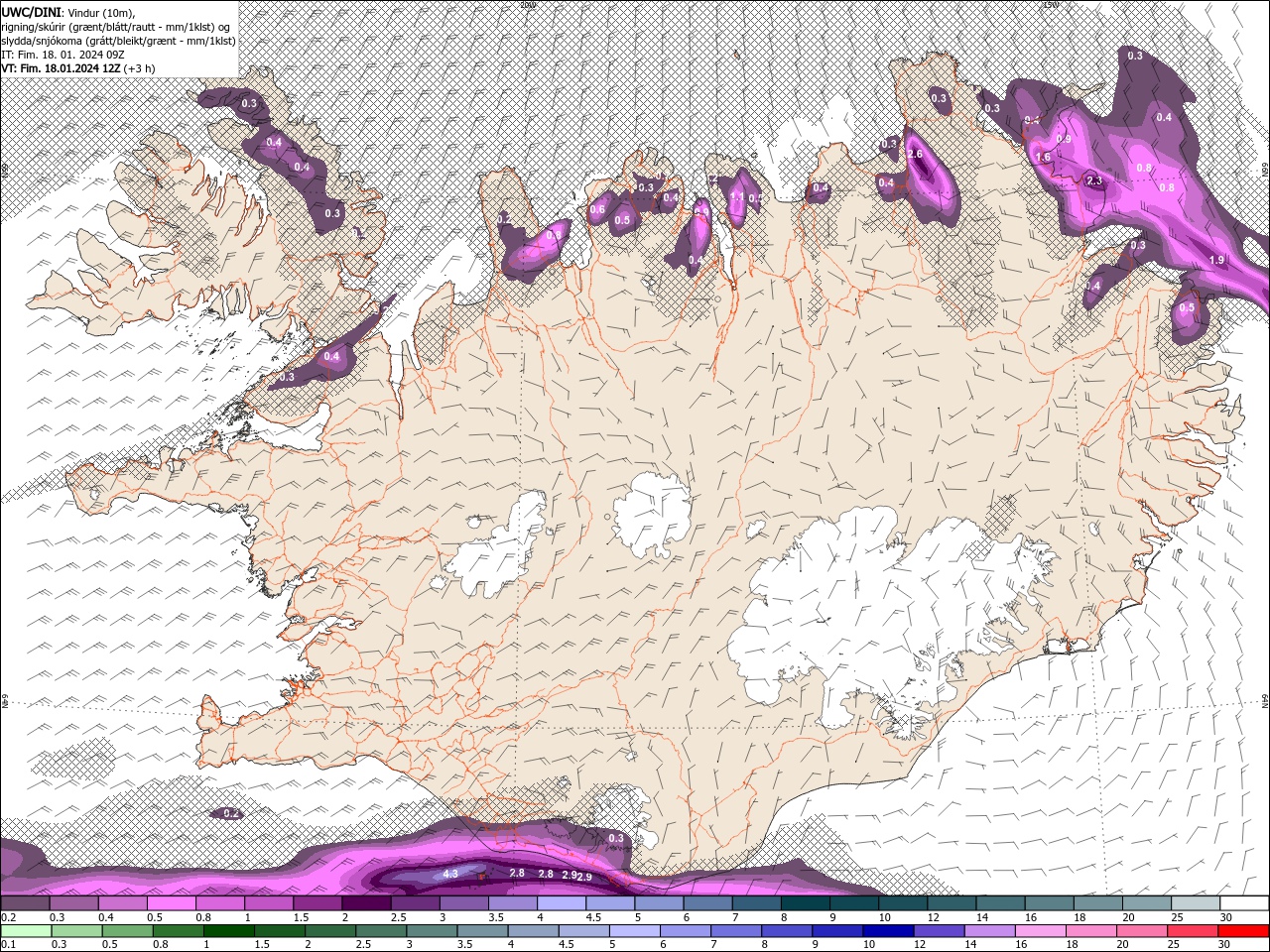Screen dimensions: 1270x952
Task: Choose the bright red 30 swatch in lower legend
Action: tap(1244, 931)
